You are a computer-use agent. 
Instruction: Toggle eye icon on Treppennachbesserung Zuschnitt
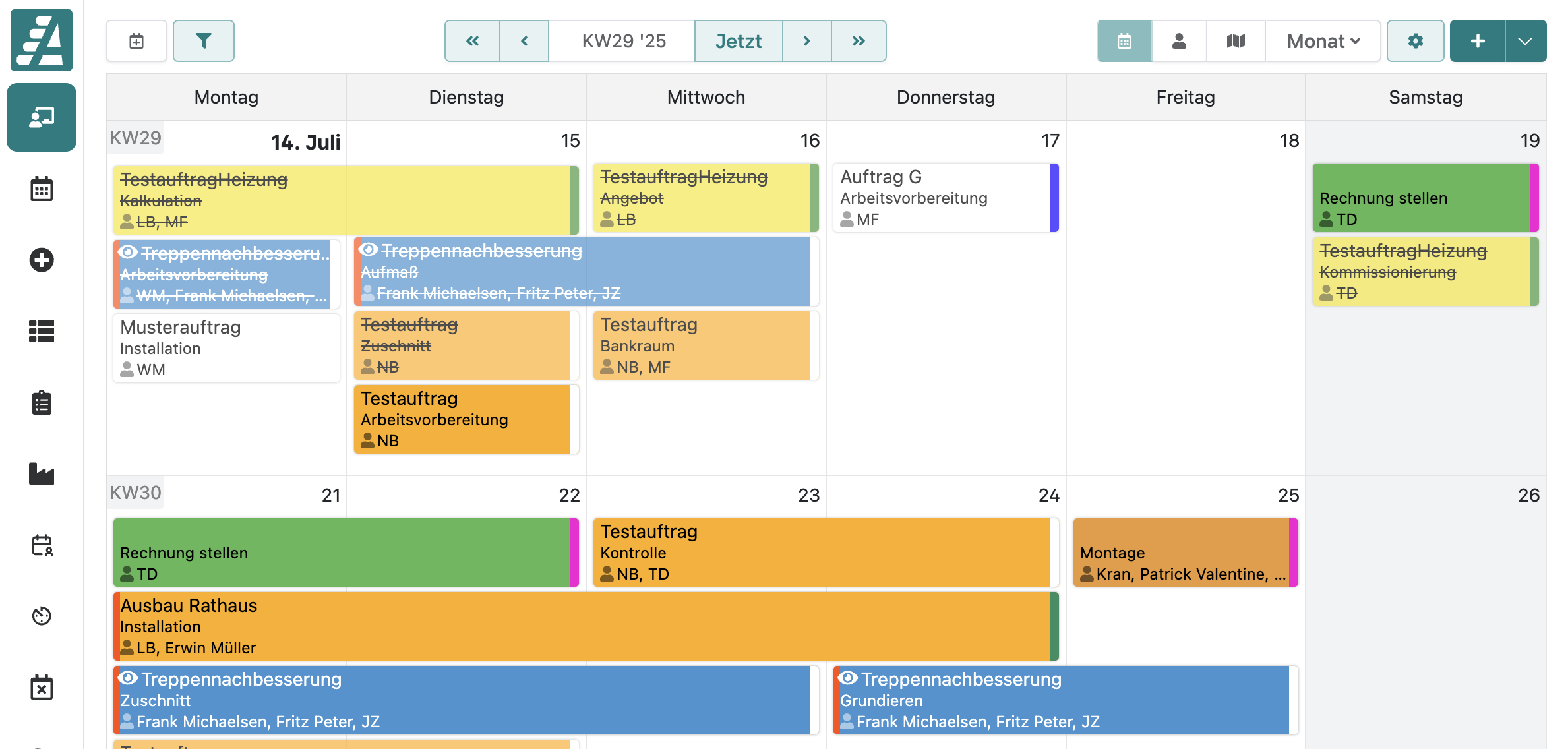(x=129, y=678)
